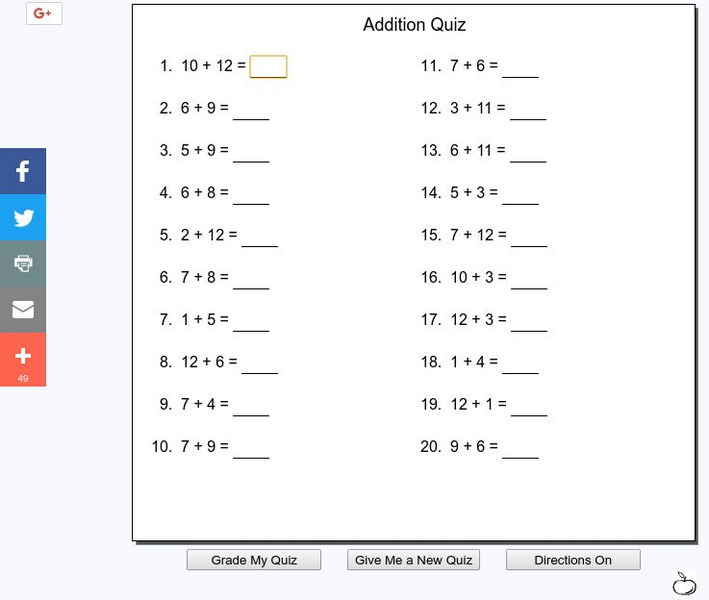Focus the answer blank for 7 + 6

coord(520,66)
